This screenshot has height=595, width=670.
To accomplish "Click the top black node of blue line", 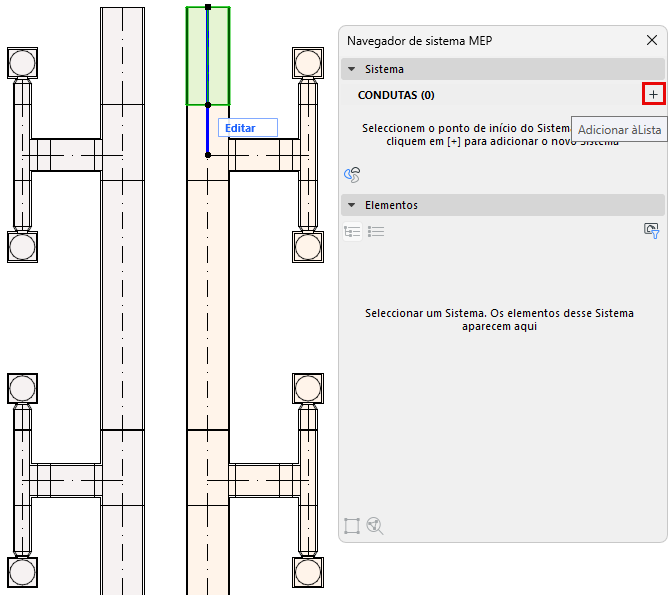I will coord(208,7).
